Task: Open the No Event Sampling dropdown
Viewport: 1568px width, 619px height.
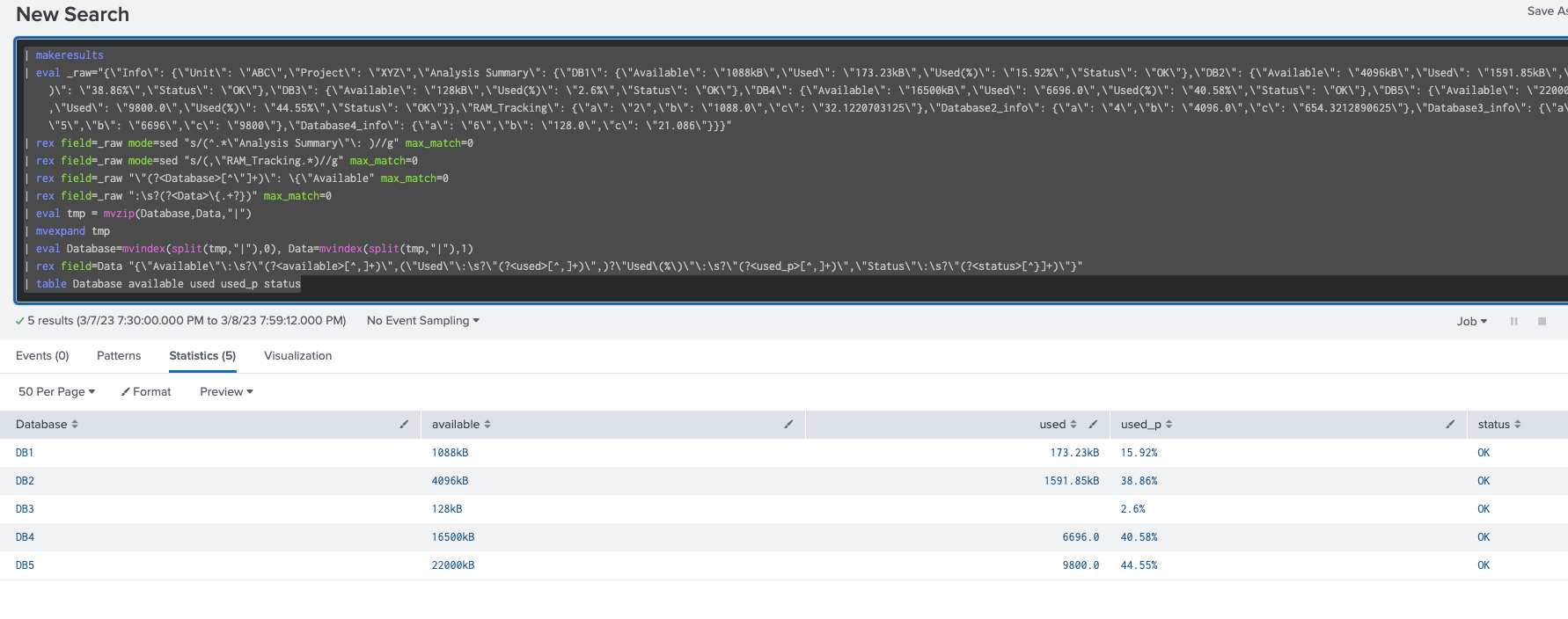Action: coord(423,320)
